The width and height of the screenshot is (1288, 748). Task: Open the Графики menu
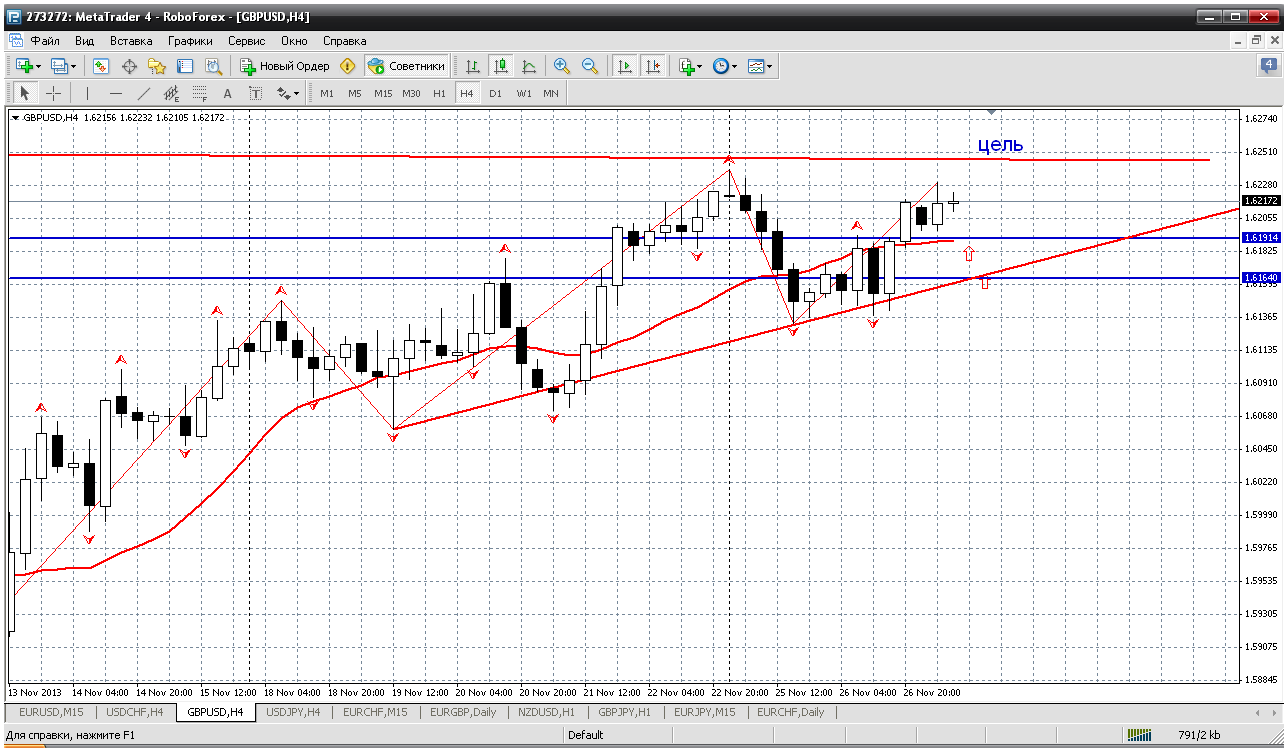(190, 41)
